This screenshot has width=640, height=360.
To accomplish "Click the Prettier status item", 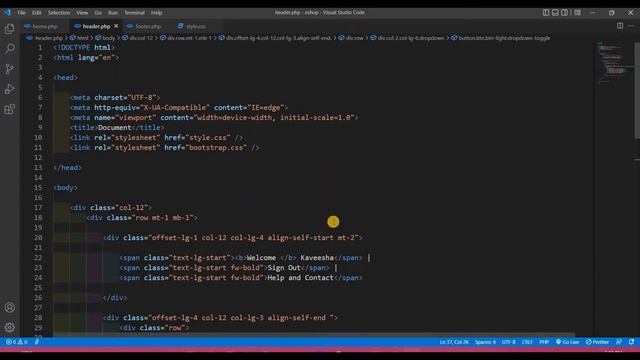I will 597,342.
